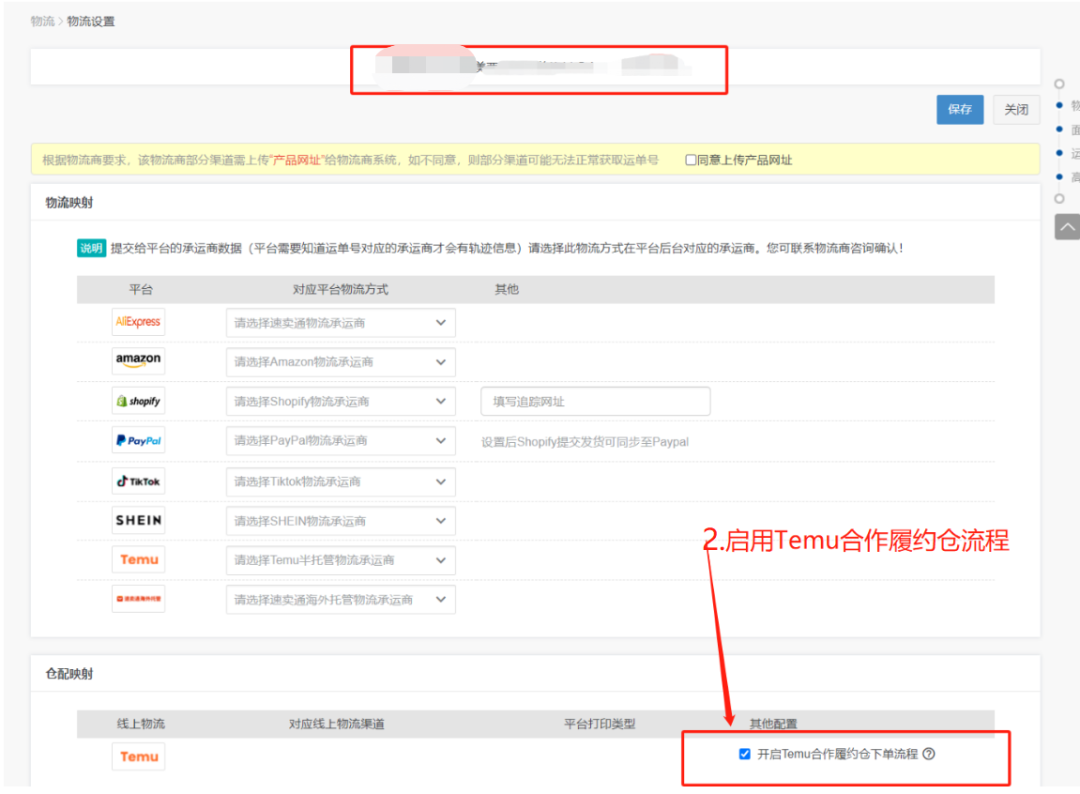Click the PayPal platform logo
The image size is (1080, 794).
click(138, 440)
